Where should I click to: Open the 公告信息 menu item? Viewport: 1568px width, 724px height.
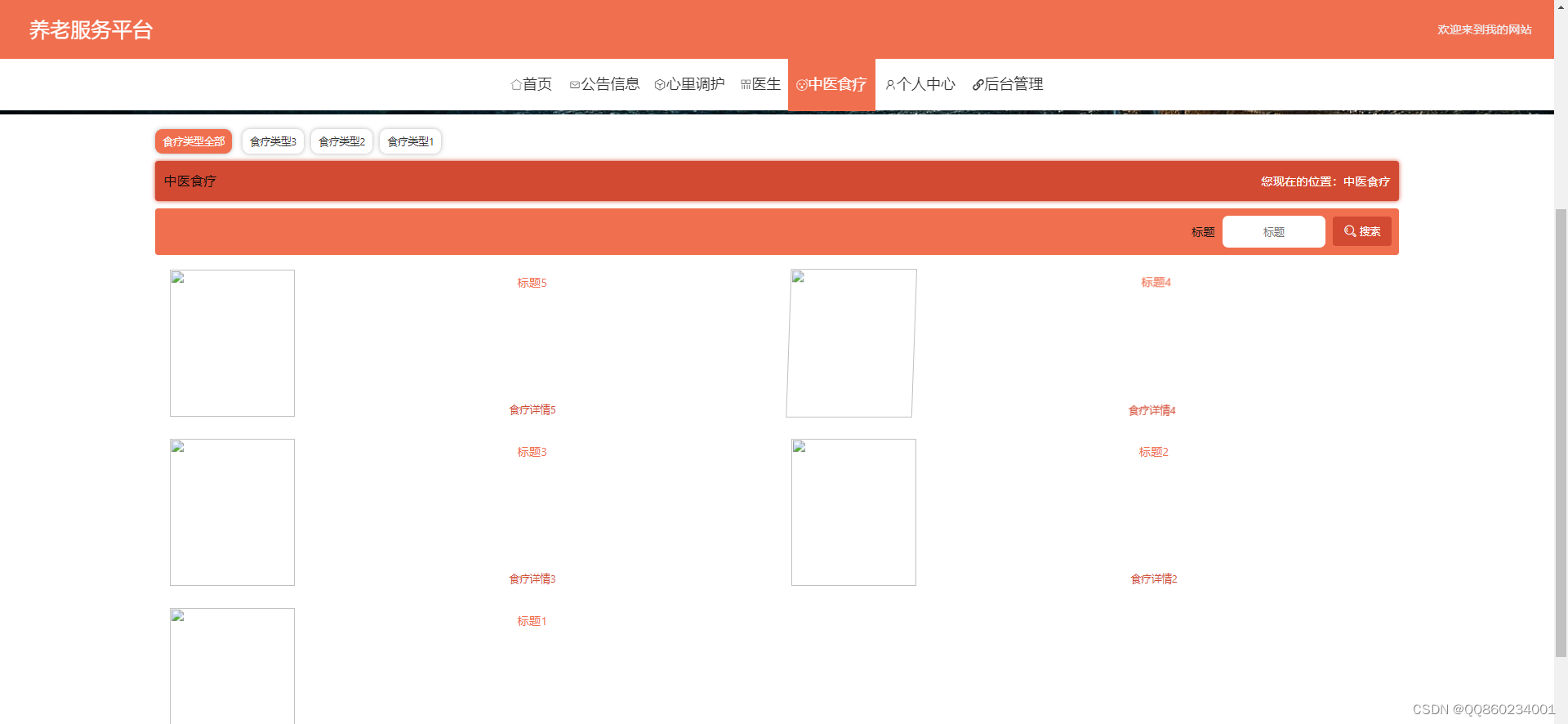[605, 84]
